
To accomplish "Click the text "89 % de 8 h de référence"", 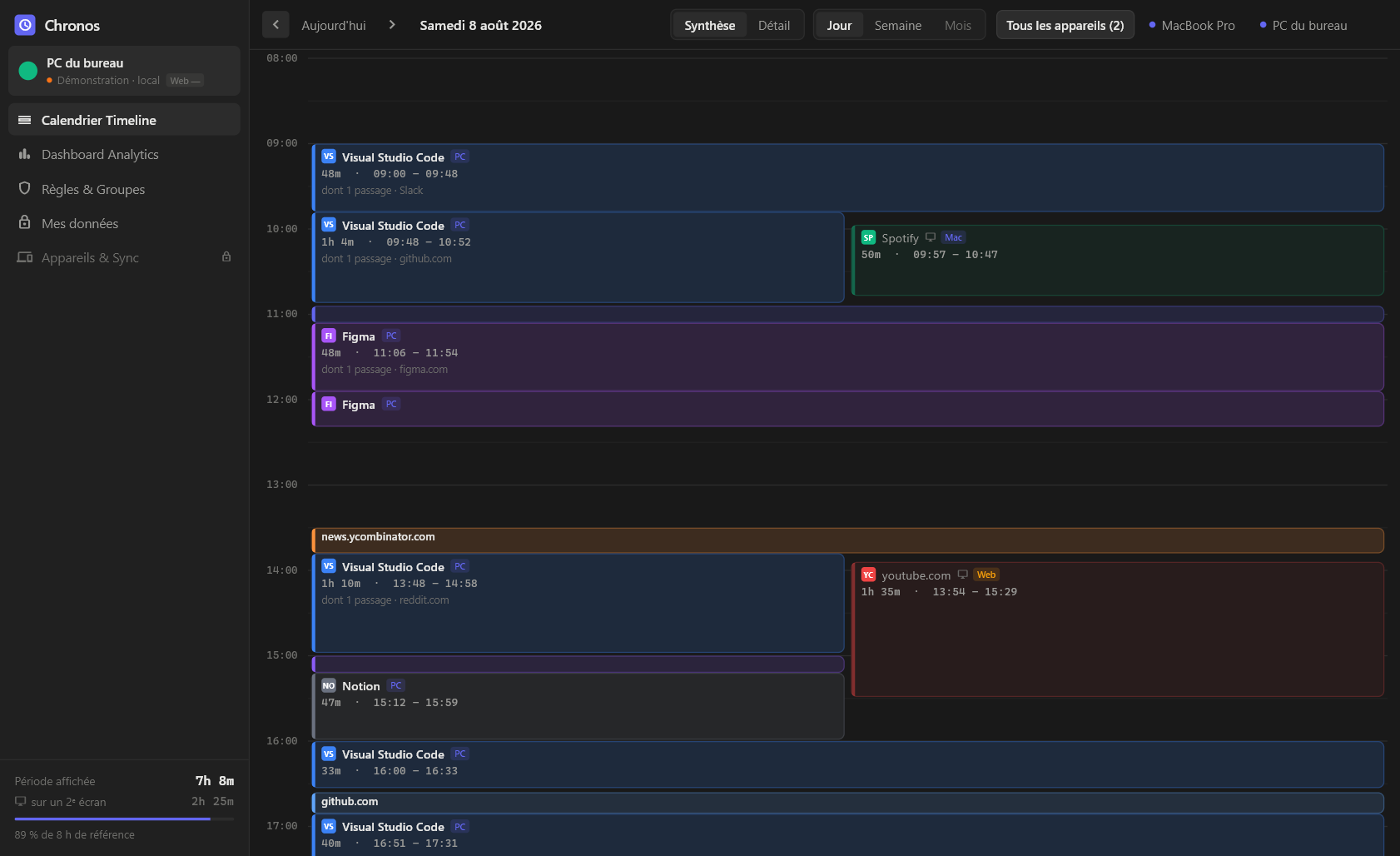I will [74, 834].
